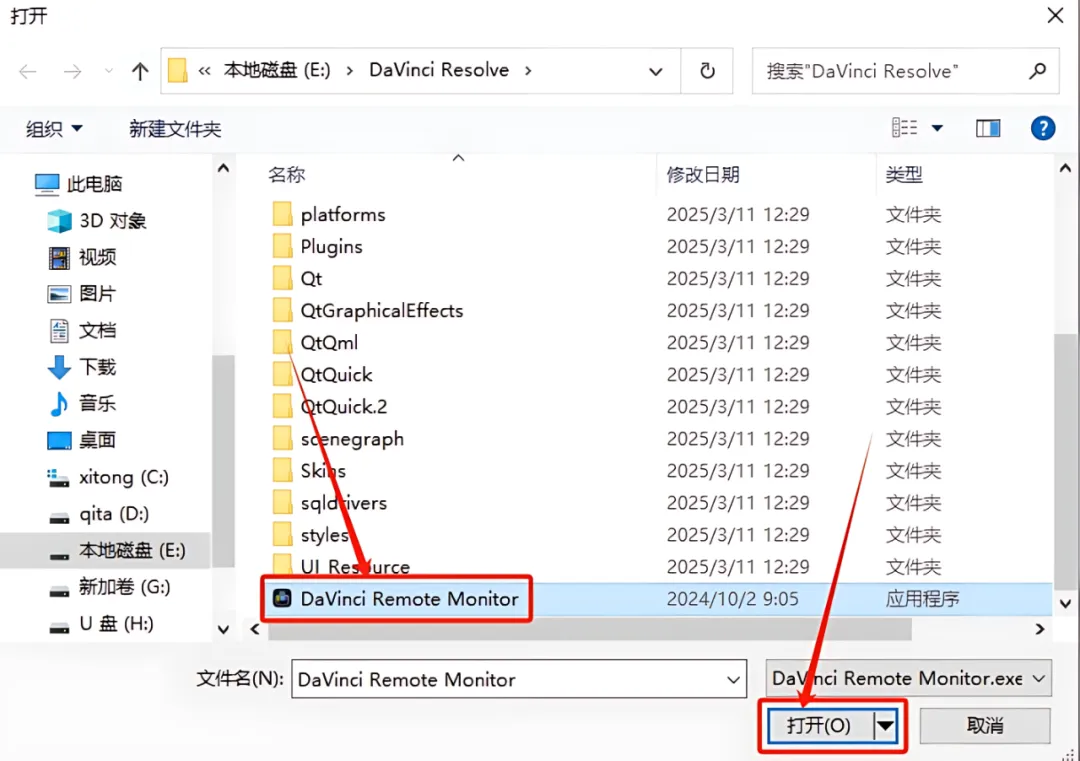This screenshot has width=1080, height=761.
Task: Open 音乐 folder in sidebar
Action: [x=82, y=404]
